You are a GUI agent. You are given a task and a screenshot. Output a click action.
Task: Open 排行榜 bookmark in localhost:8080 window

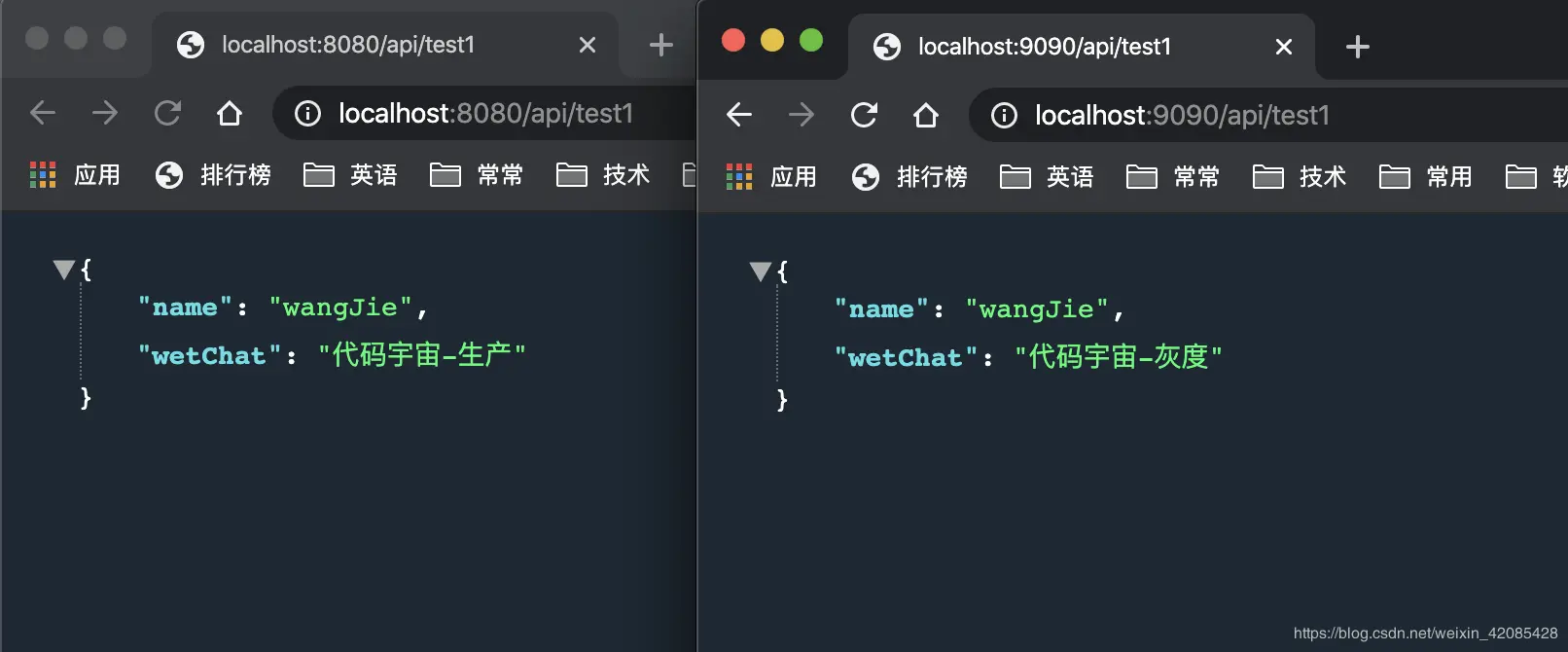[213, 175]
